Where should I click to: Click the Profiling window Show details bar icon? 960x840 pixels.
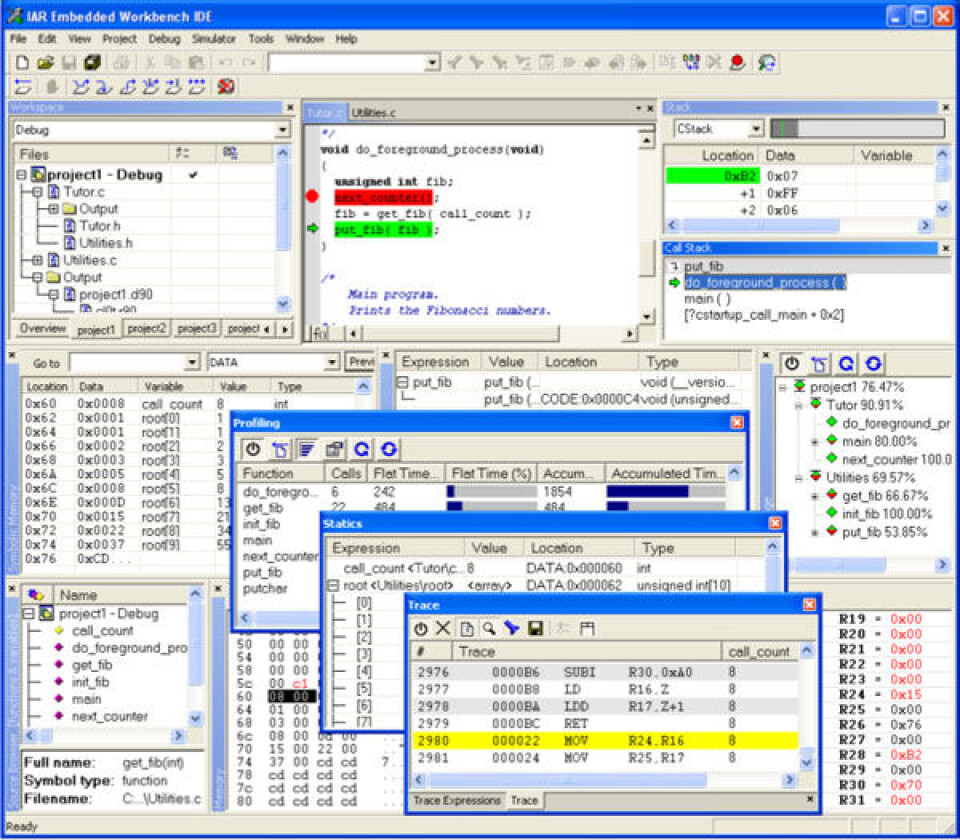(x=306, y=449)
